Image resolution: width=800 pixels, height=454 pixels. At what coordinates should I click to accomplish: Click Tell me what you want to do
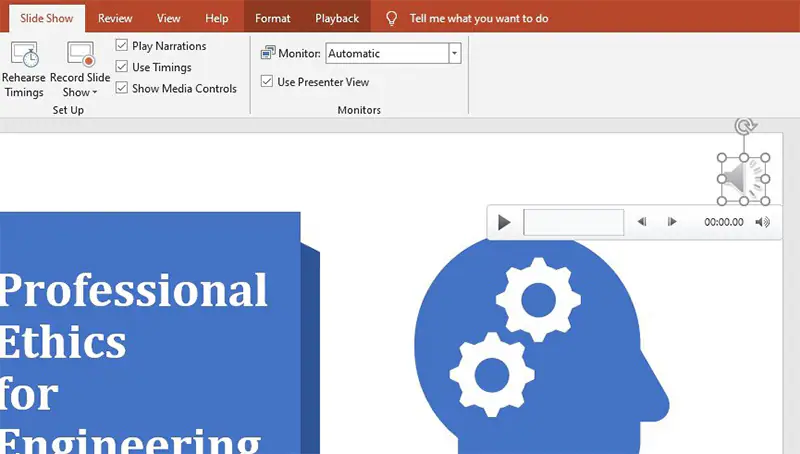pyautogui.click(x=479, y=18)
